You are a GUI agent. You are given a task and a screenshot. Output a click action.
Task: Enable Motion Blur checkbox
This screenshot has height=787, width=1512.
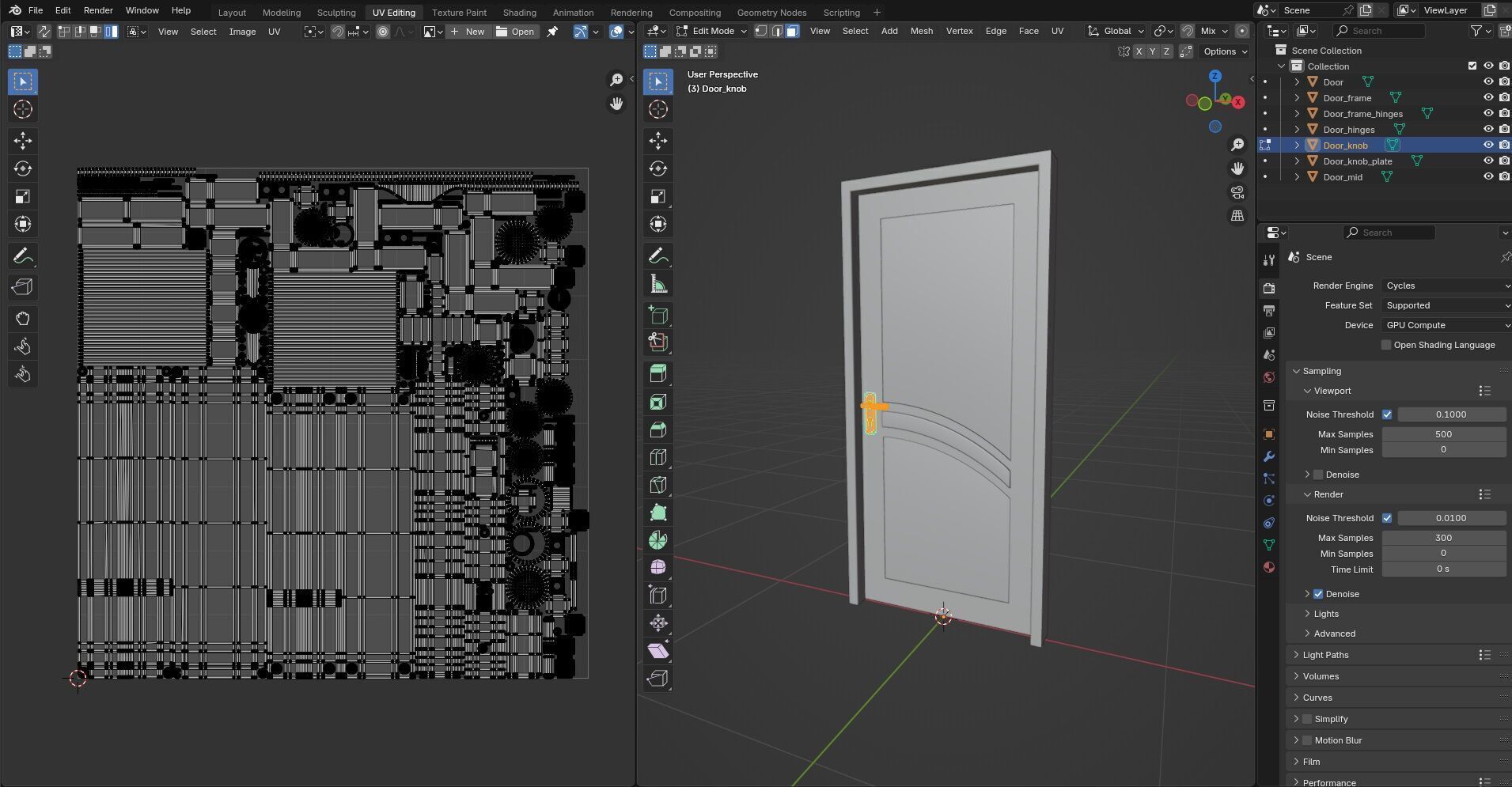coord(1307,740)
